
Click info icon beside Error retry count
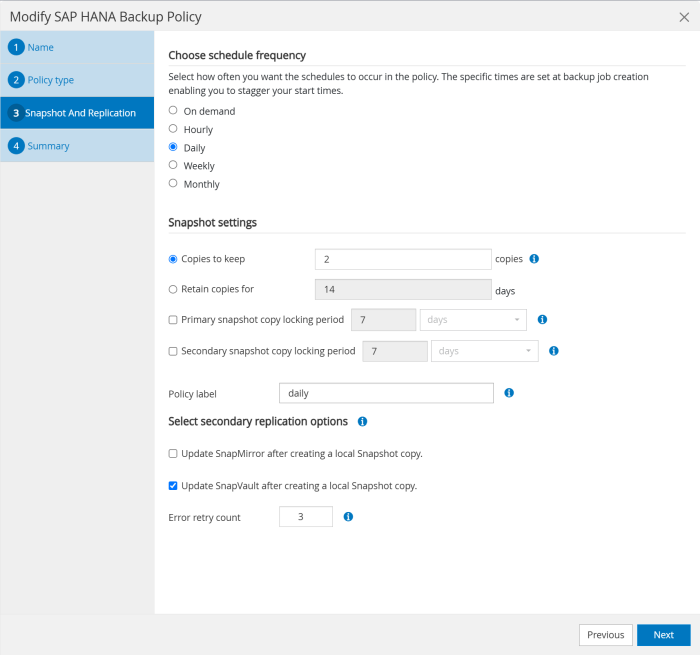point(348,517)
